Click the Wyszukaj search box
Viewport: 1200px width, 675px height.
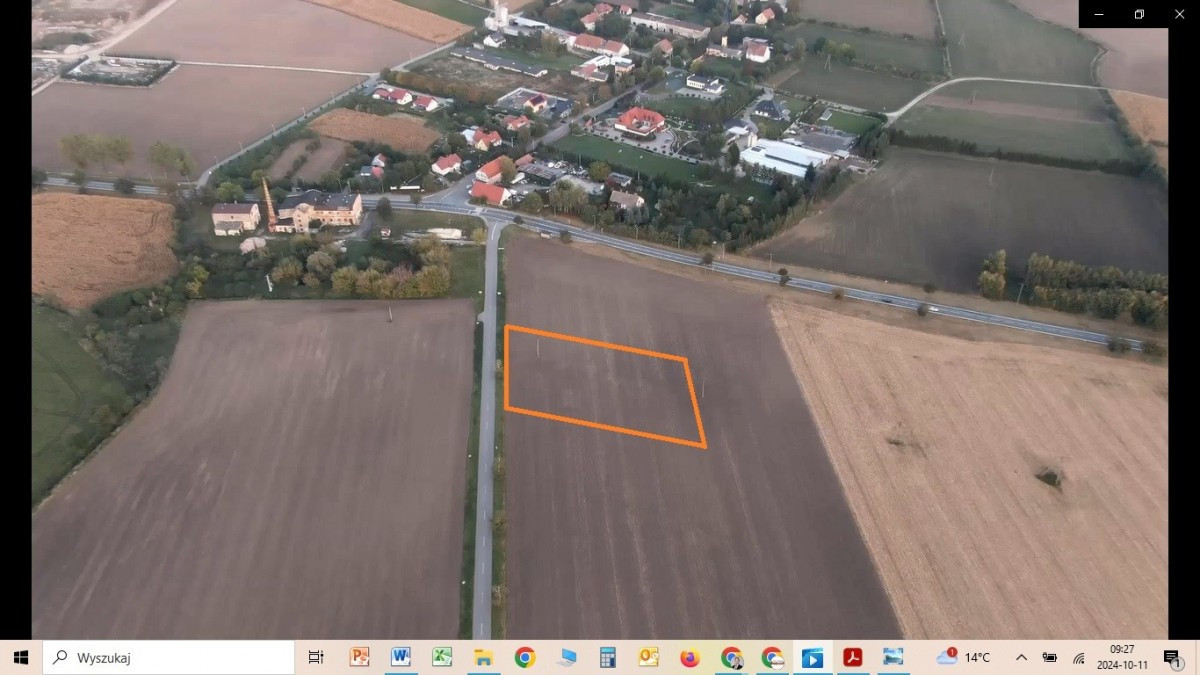(x=168, y=657)
